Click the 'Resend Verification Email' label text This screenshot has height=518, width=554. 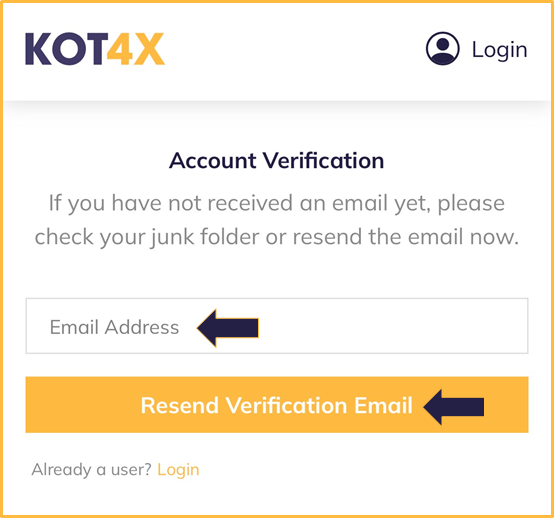[x=277, y=405]
